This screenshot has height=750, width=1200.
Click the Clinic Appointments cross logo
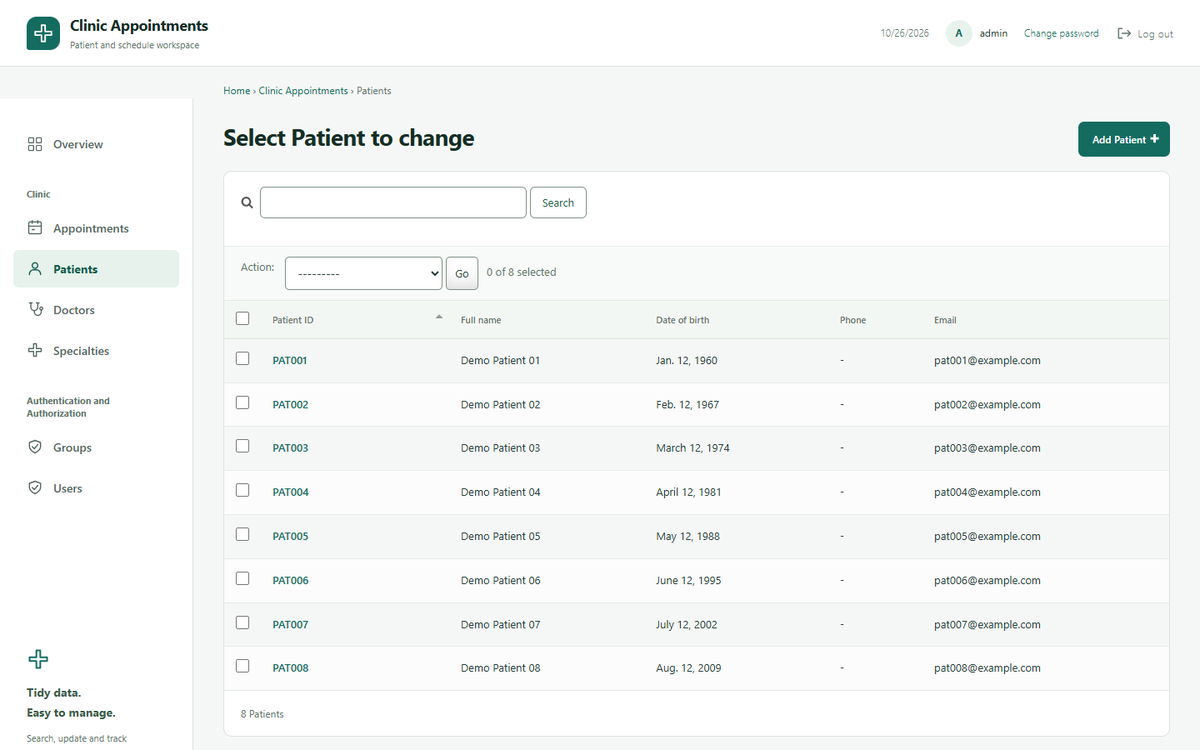click(x=43, y=33)
